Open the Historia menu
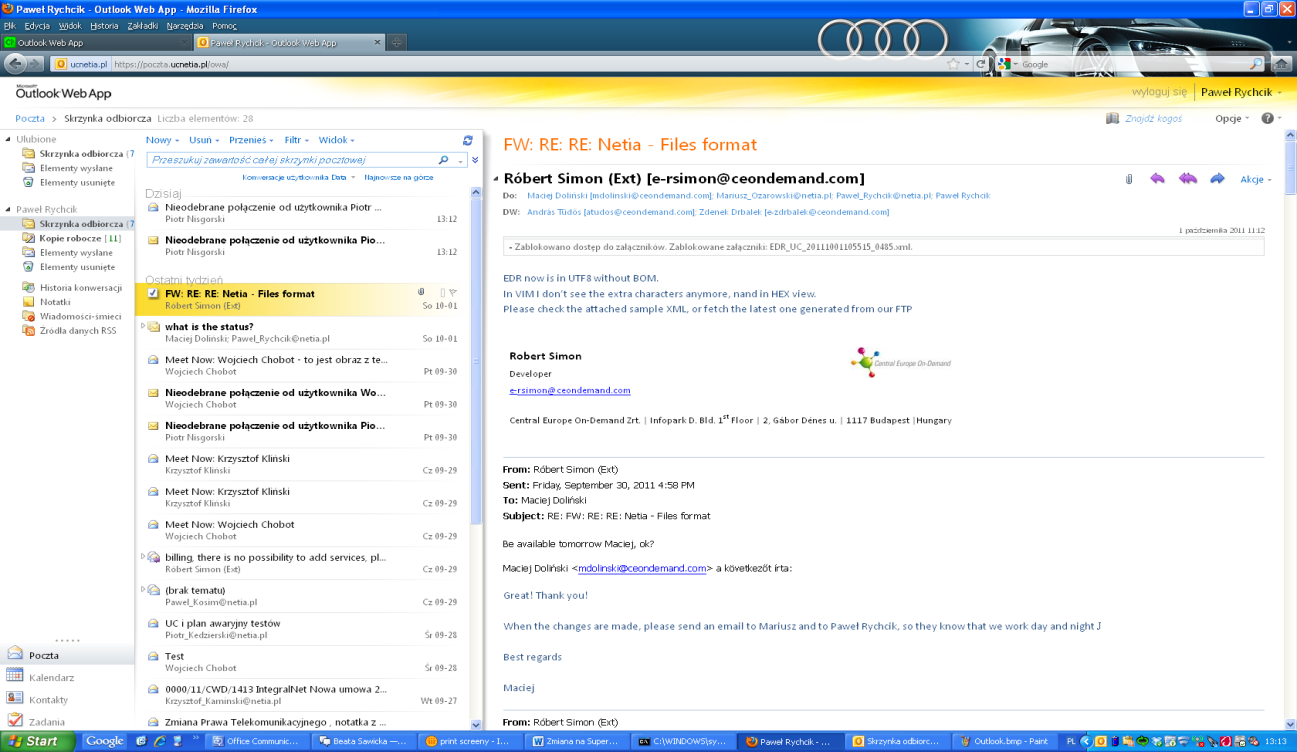Image resolution: width=1297 pixels, height=752 pixels. 103,26
